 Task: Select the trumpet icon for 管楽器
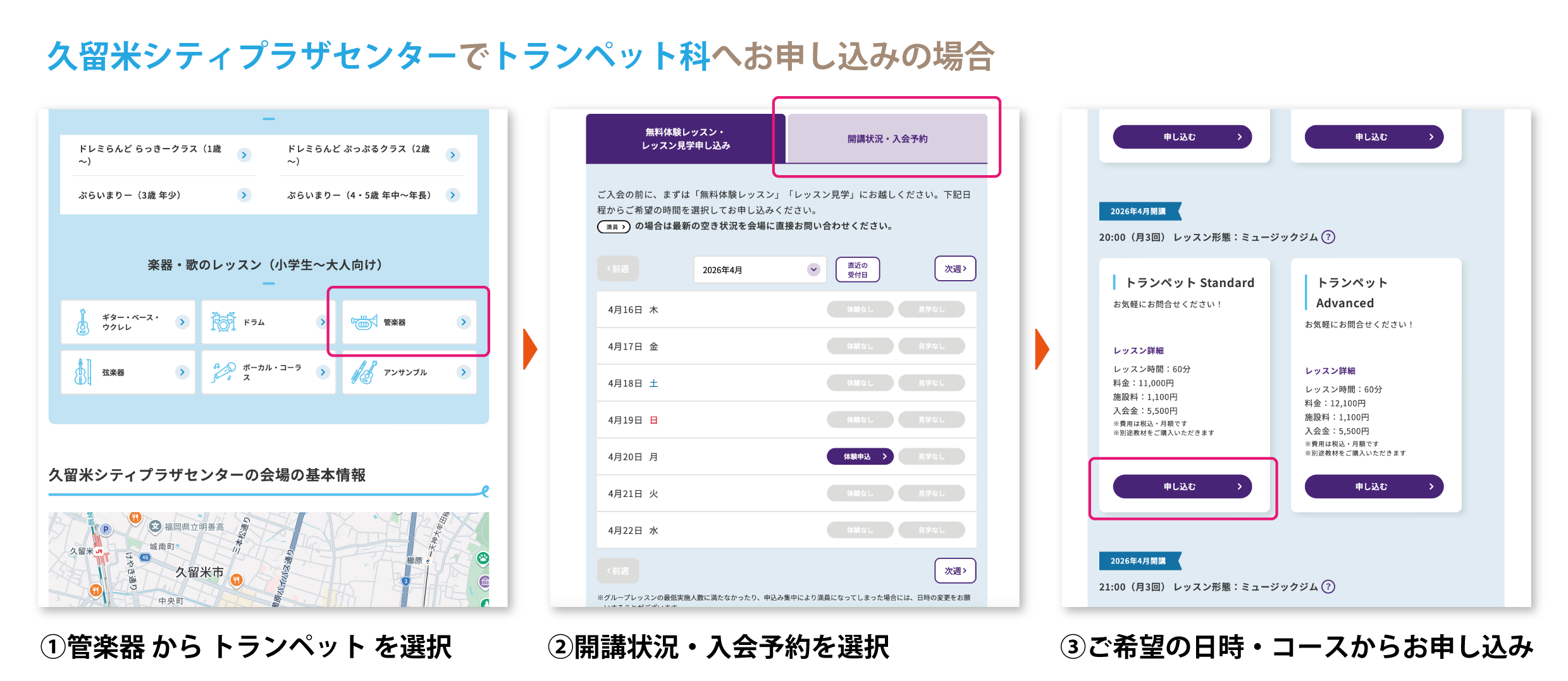tap(364, 322)
